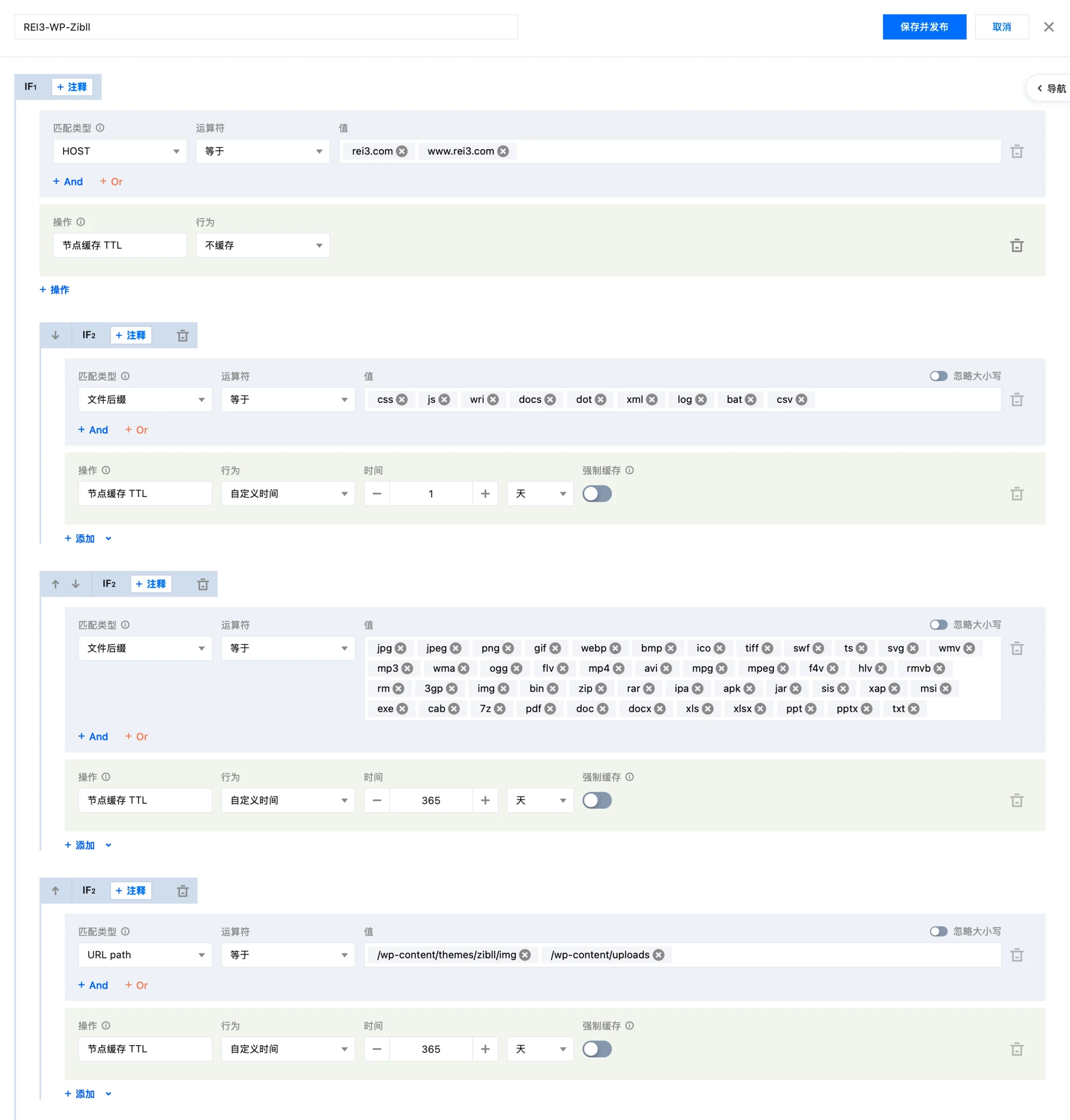The height and width of the screenshot is (1120, 1070).
Task: Delete the jpg suffix IF2 block
Action: (x=203, y=584)
